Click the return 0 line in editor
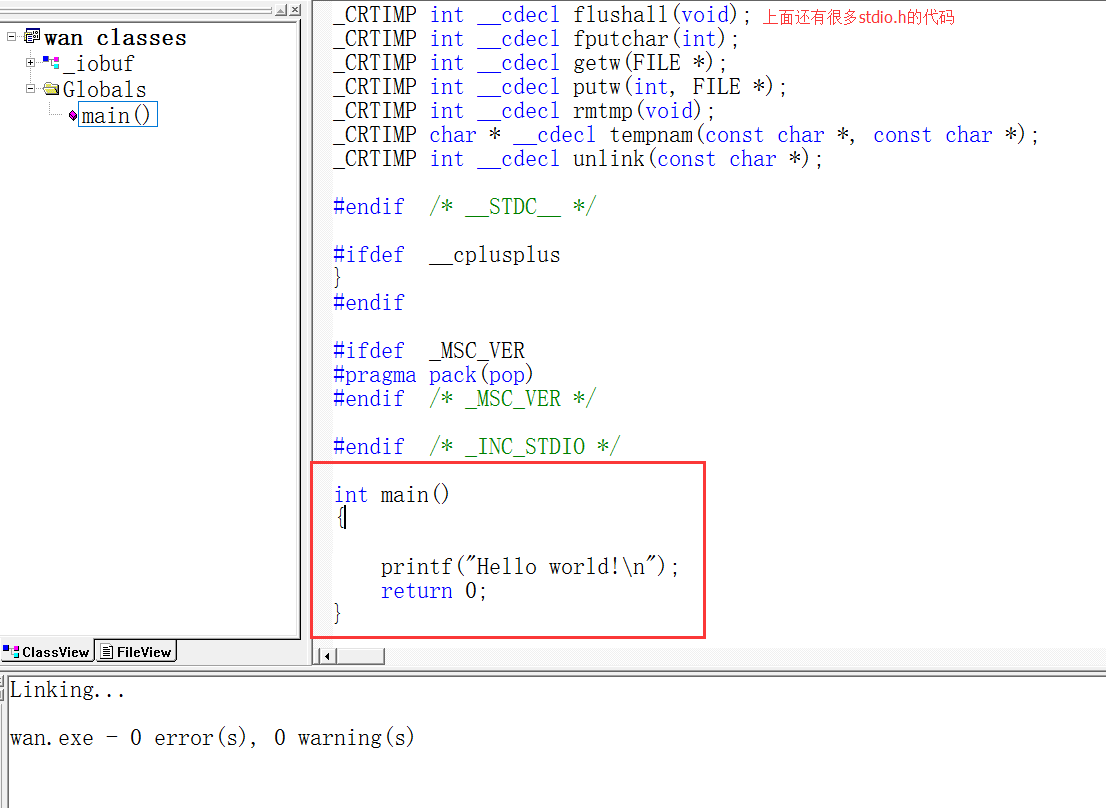This screenshot has height=808, width=1106. point(433,591)
